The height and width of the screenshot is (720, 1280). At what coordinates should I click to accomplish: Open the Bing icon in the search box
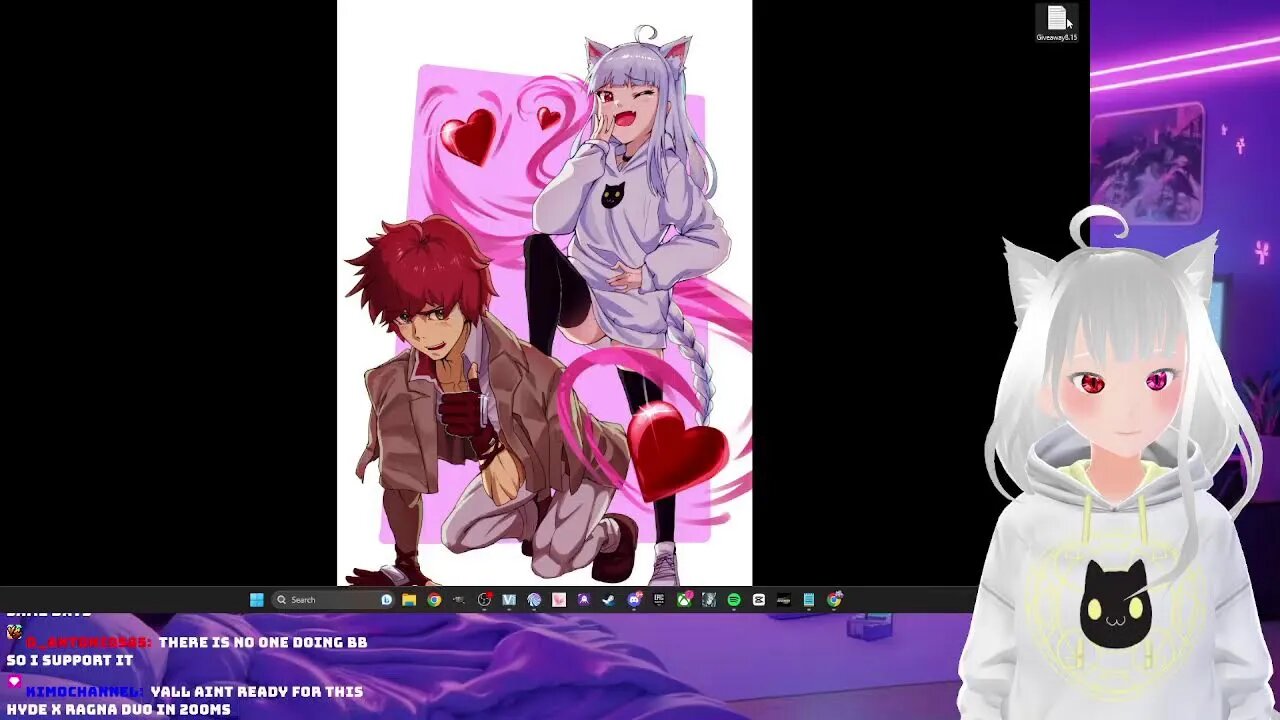[386, 600]
